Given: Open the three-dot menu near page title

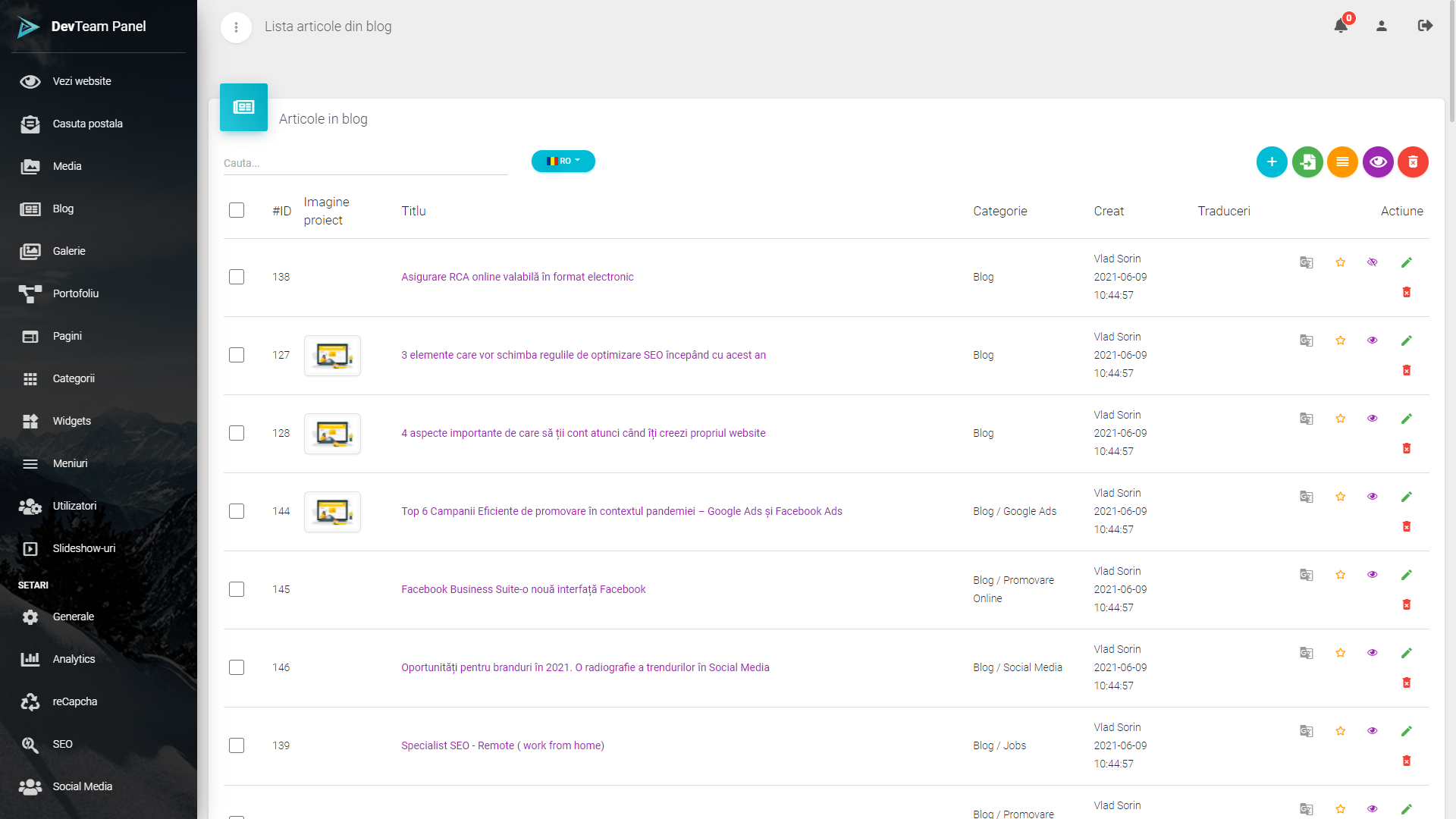Looking at the screenshot, I should pos(236,27).
